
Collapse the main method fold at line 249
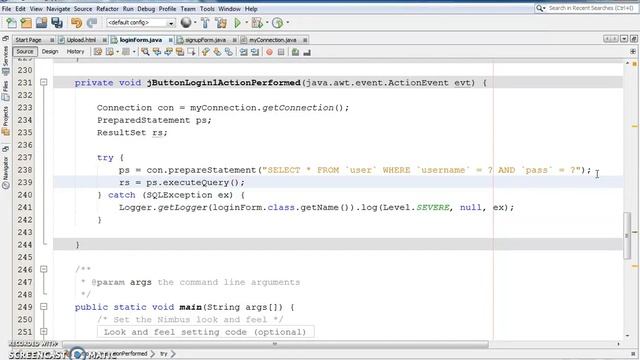pyautogui.click(x=44, y=307)
